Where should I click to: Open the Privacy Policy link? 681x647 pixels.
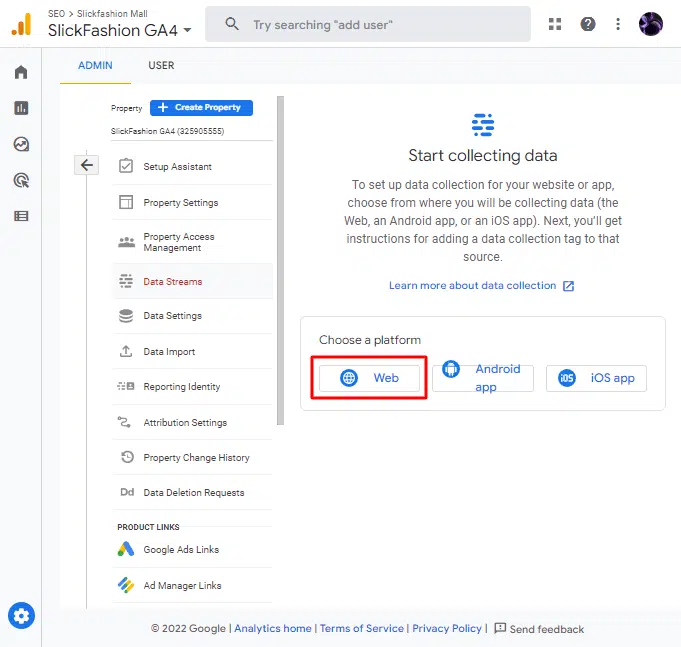[x=447, y=628]
